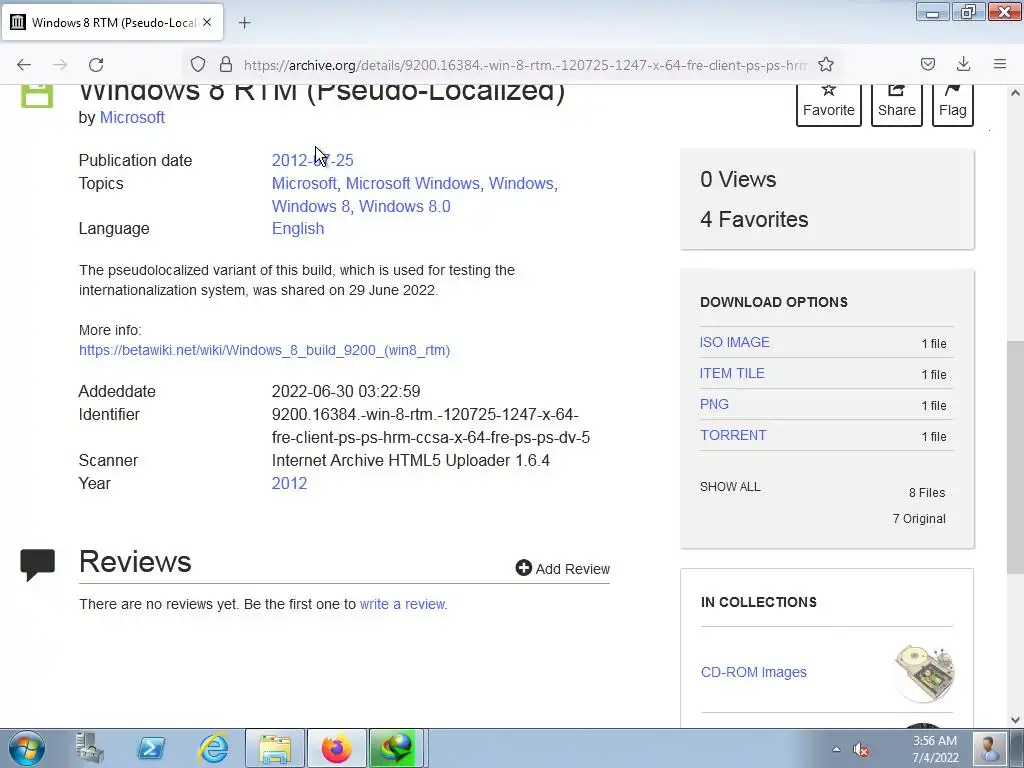The image size is (1024, 768).
Task: Open the Firefox downloads panel
Action: tap(963, 64)
